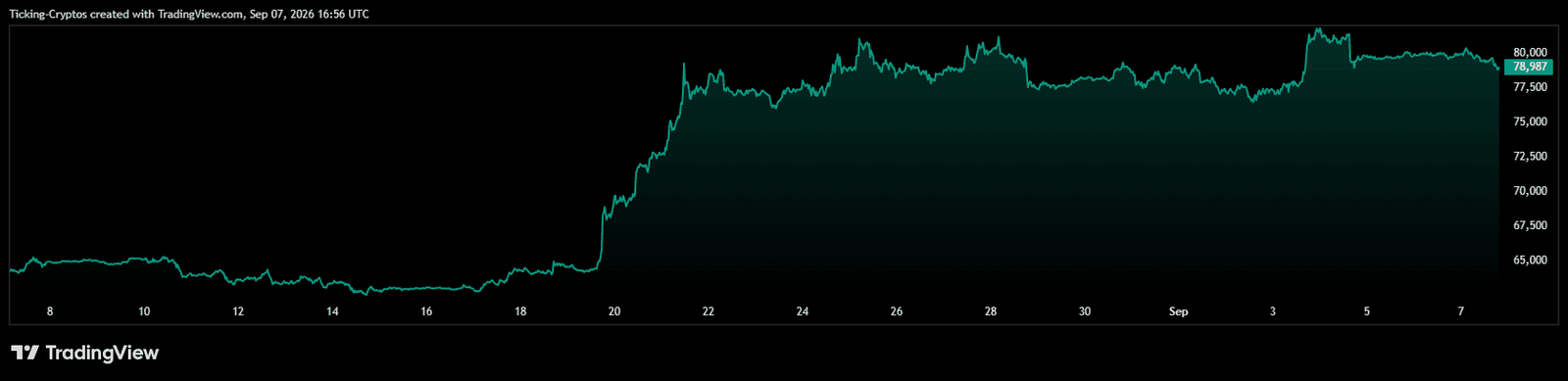Click the 67,500 price axis label

pos(1530,225)
